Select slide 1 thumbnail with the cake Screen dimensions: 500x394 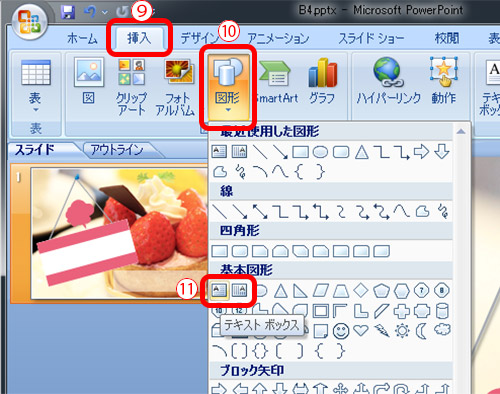click(x=119, y=233)
